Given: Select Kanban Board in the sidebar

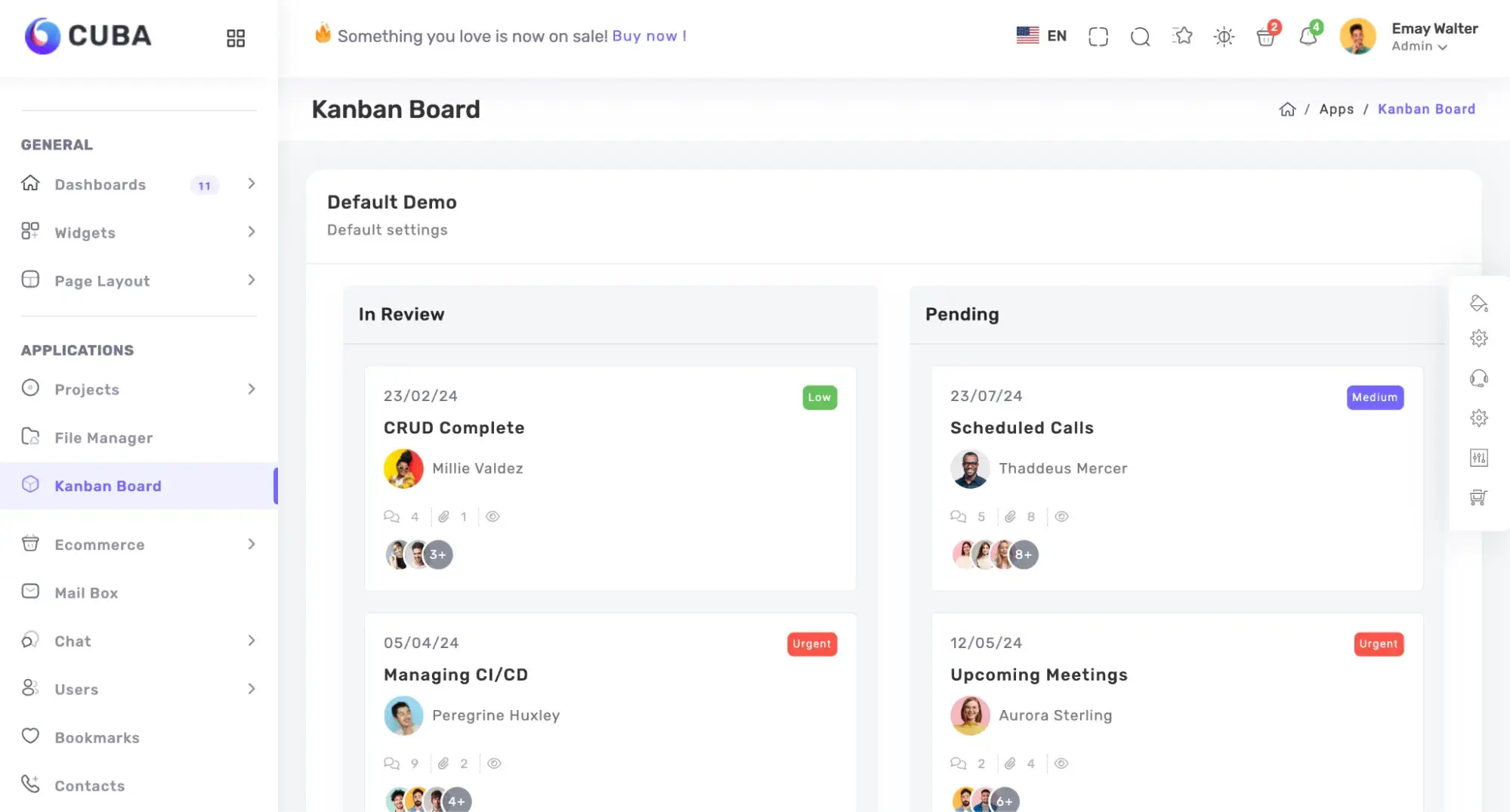Looking at the screenshot, I should pyautogui.click(x=139, y=486).
